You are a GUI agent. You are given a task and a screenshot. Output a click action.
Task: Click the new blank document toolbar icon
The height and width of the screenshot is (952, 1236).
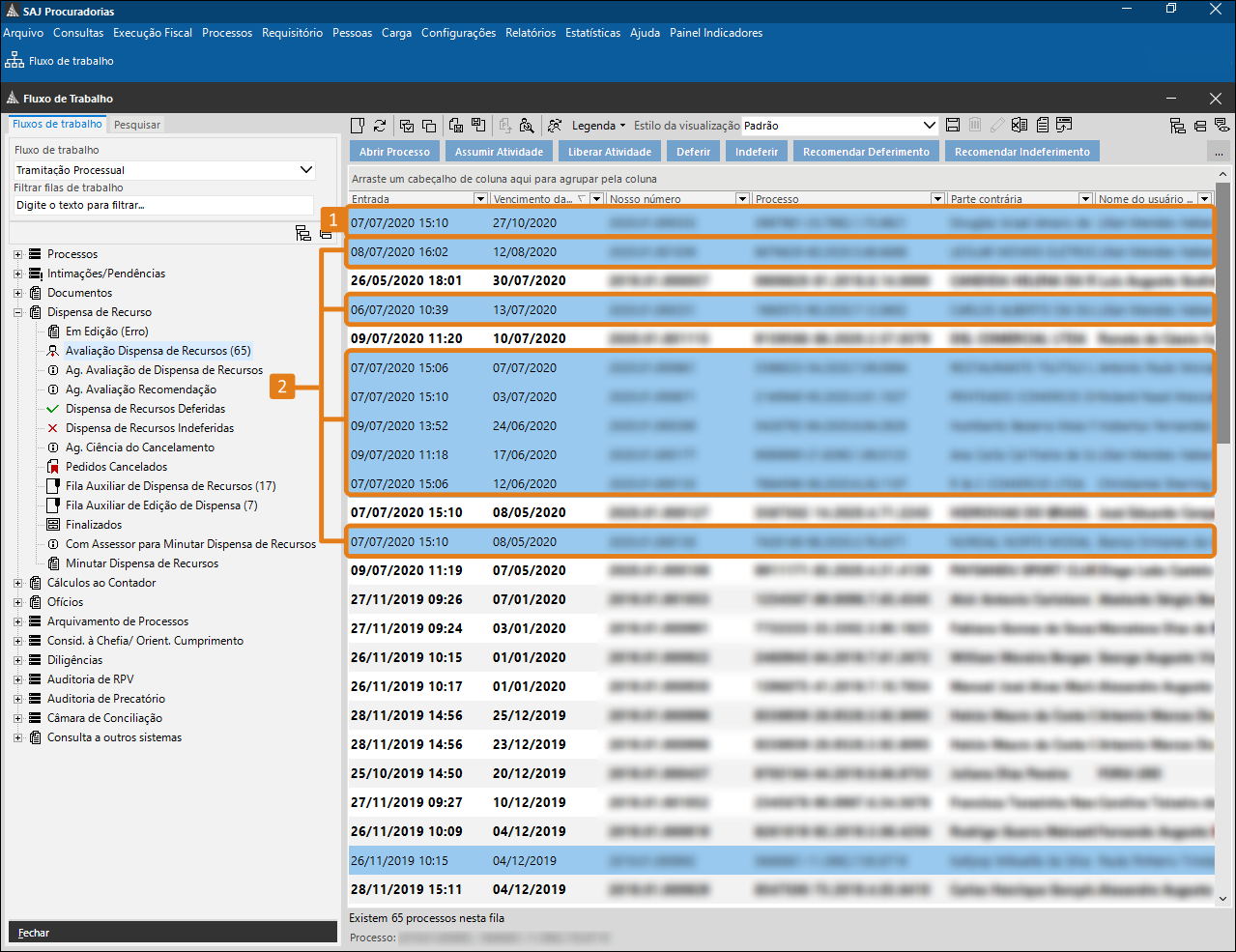pos(358,126)
